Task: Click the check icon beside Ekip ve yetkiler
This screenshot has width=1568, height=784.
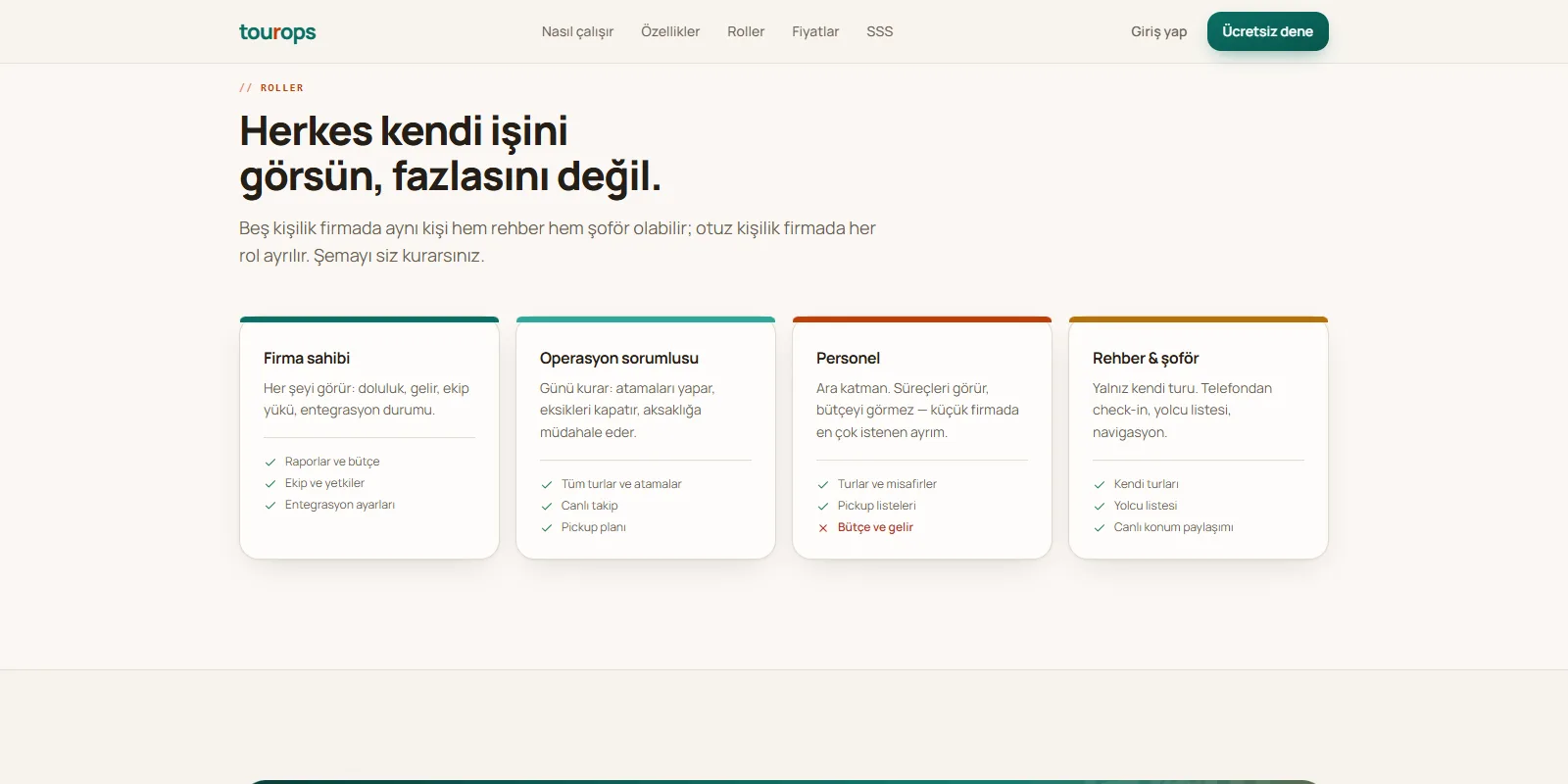Action: [x=270, y=483]
